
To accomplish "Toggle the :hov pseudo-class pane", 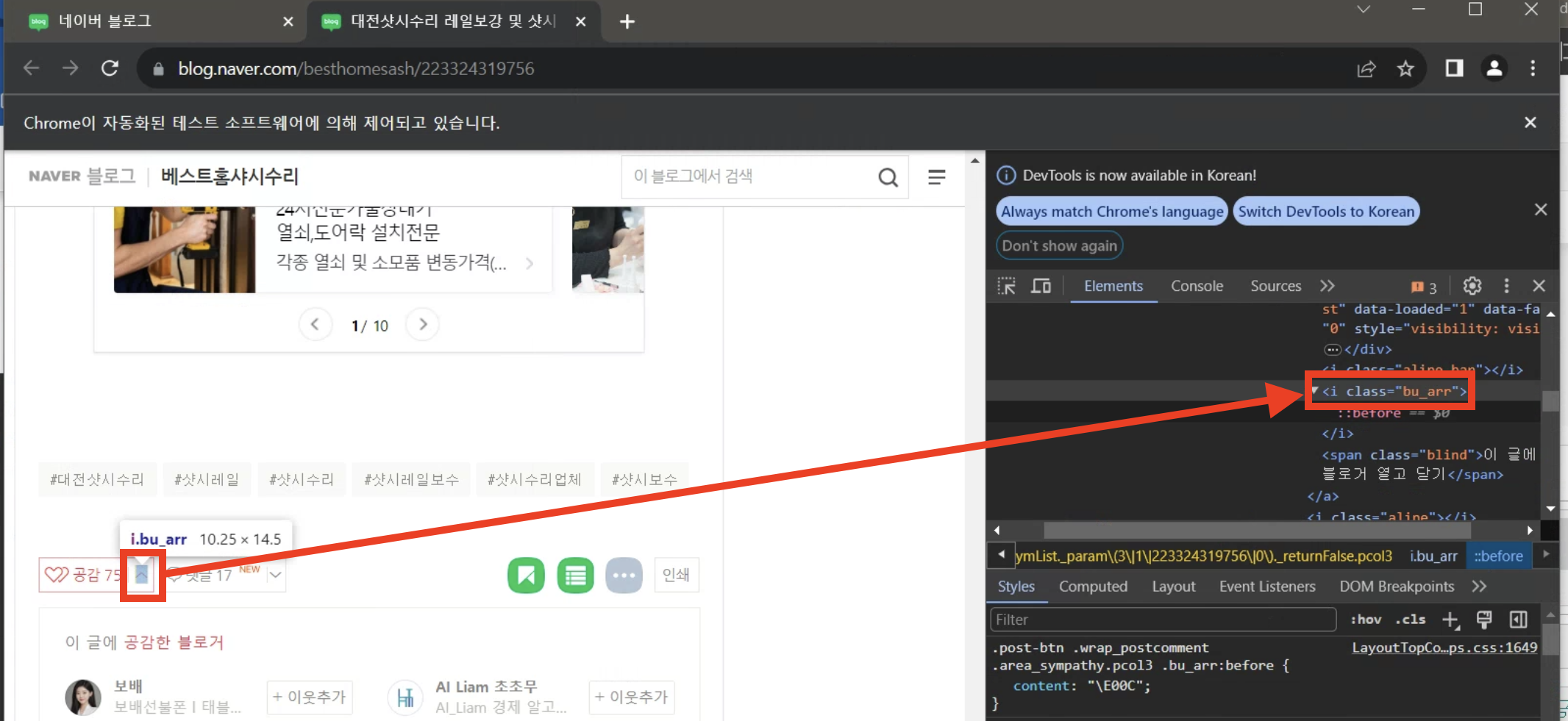I will 1365,620.
